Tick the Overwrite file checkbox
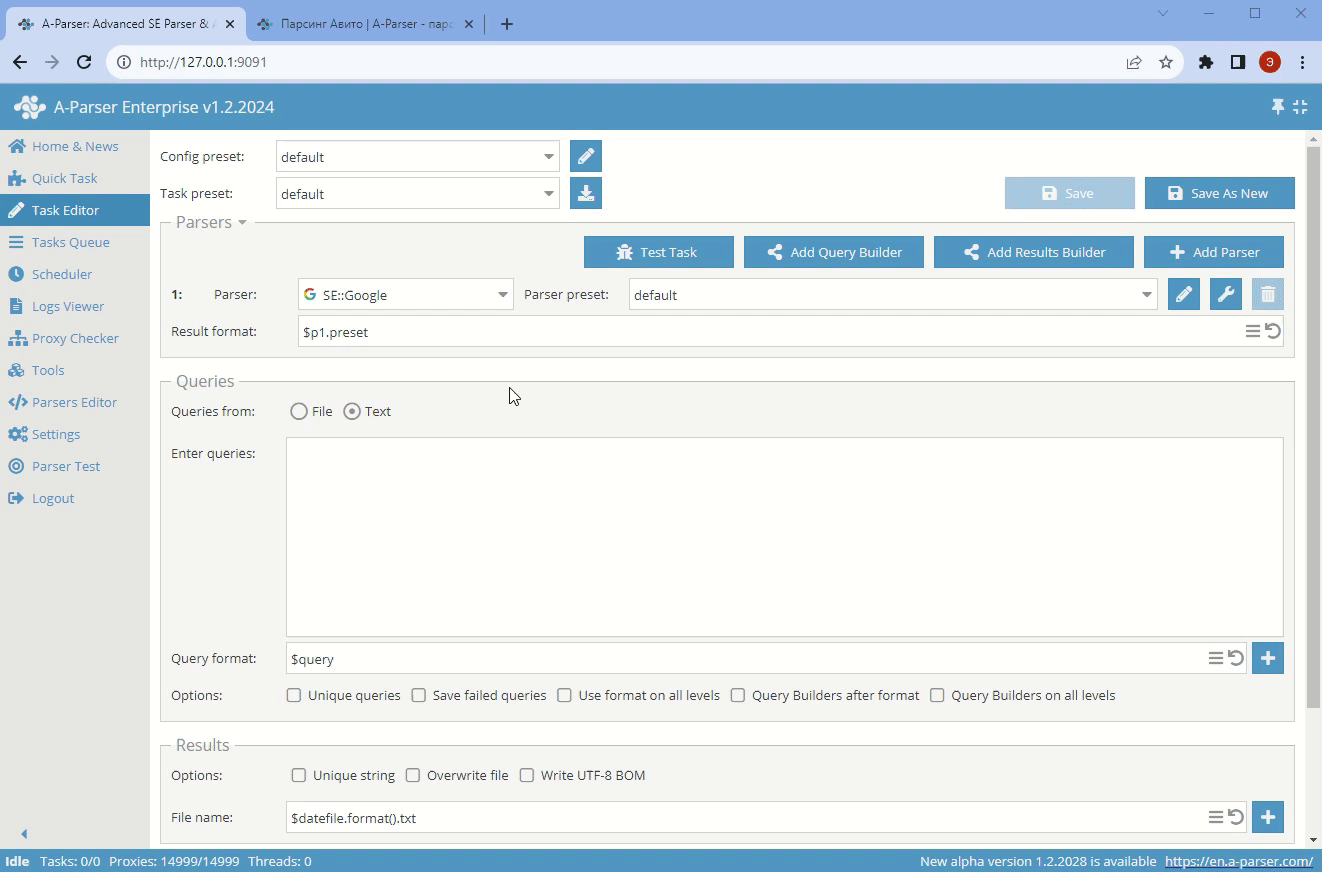1322x872 pixels. click(413, 775)
